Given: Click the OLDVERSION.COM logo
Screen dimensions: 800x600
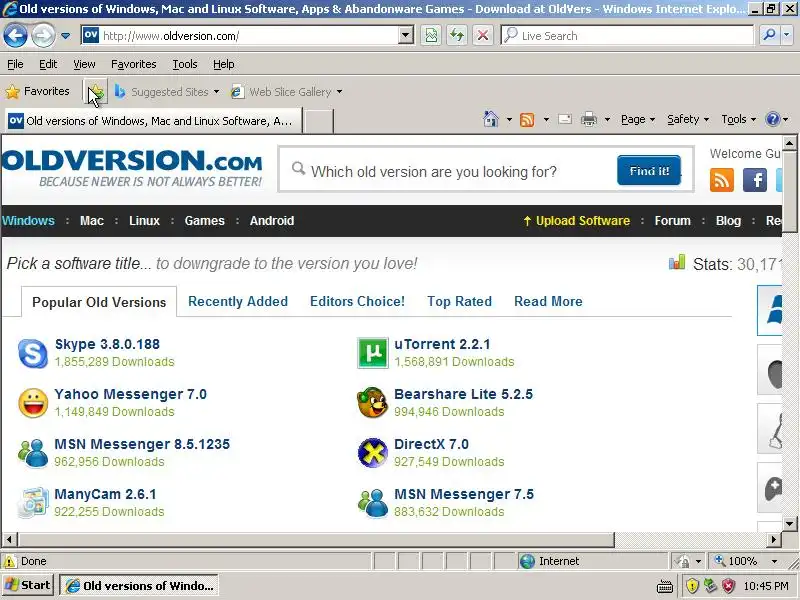Looking at the screenshot, I should pos(132,168).
